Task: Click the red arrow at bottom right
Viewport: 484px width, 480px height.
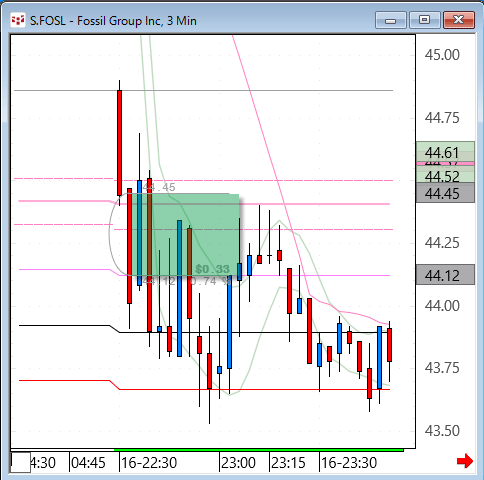Action: (x=465, y=461)
